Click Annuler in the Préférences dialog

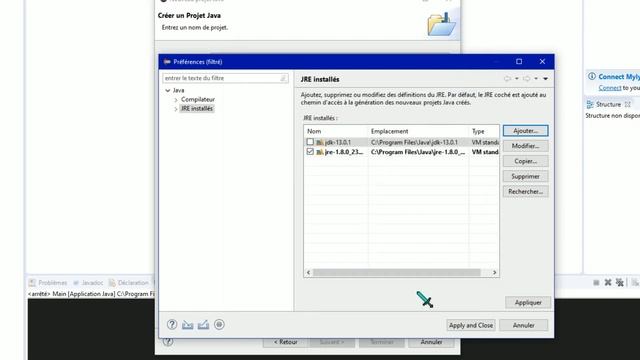[x=523, y=325]
